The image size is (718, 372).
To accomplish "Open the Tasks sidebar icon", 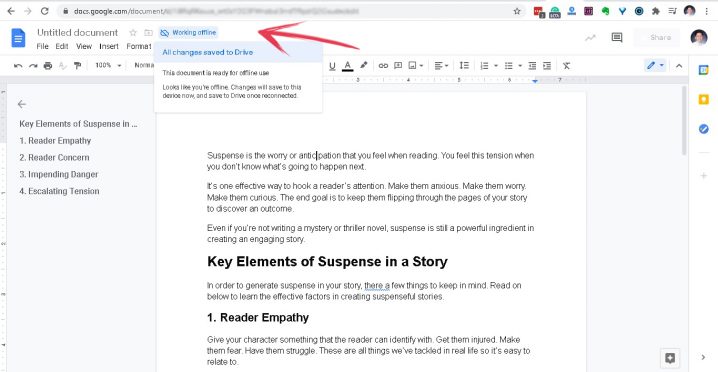I will tap(703, 129).
